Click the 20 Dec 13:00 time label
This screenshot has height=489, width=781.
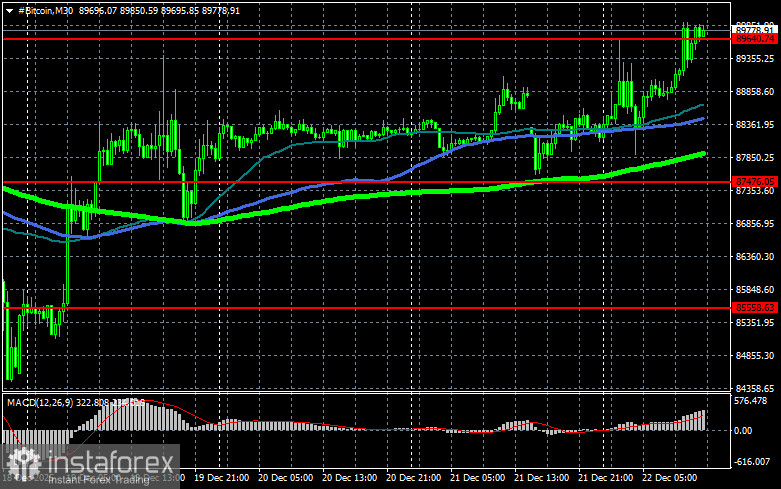point(349,479)
